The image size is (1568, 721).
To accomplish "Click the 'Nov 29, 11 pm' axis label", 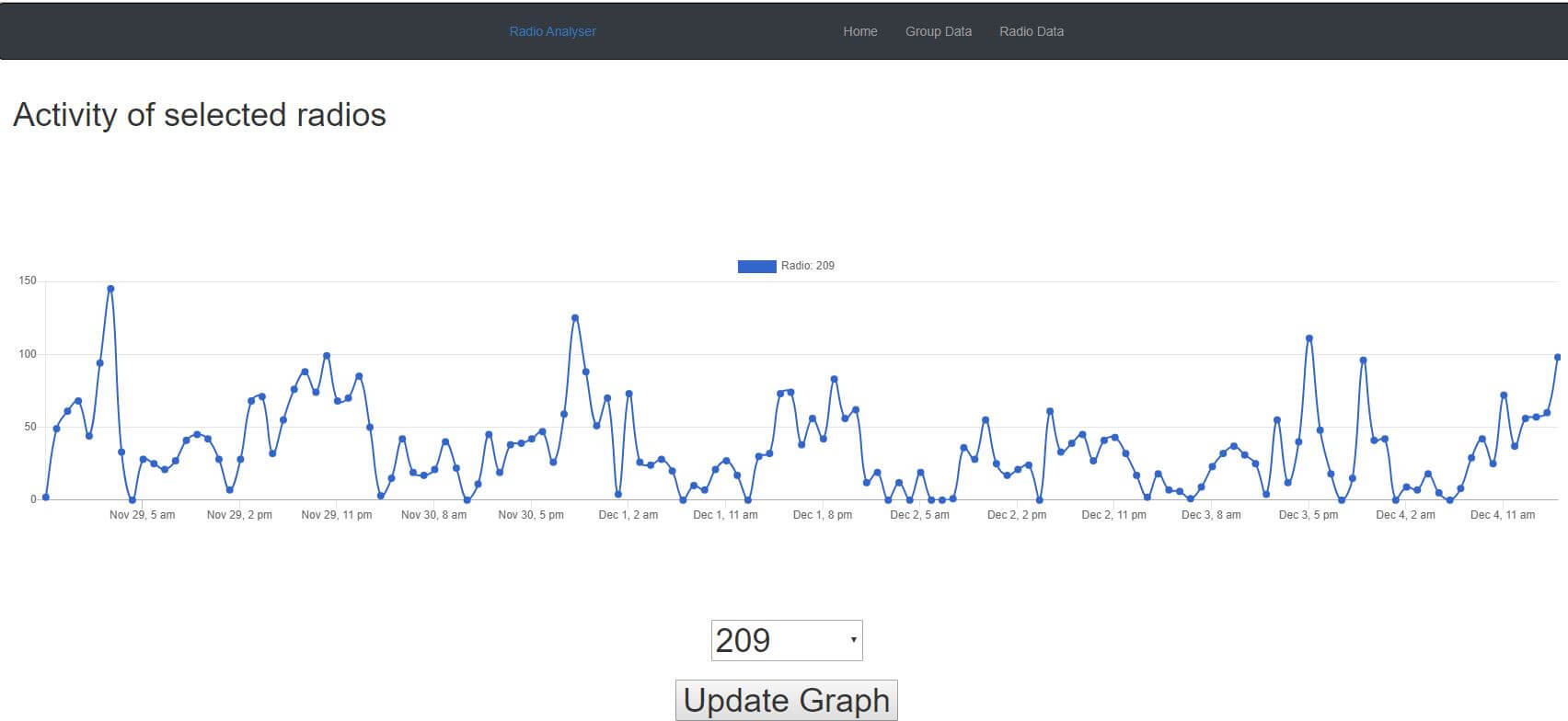I will [x=337, y=515].
